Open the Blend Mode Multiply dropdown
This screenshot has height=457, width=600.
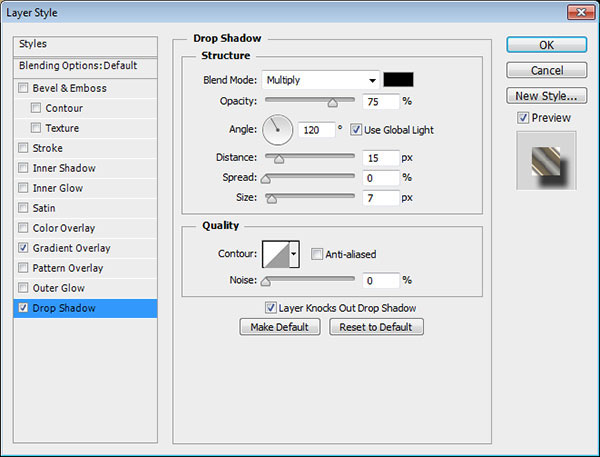(x=321, y=80)
